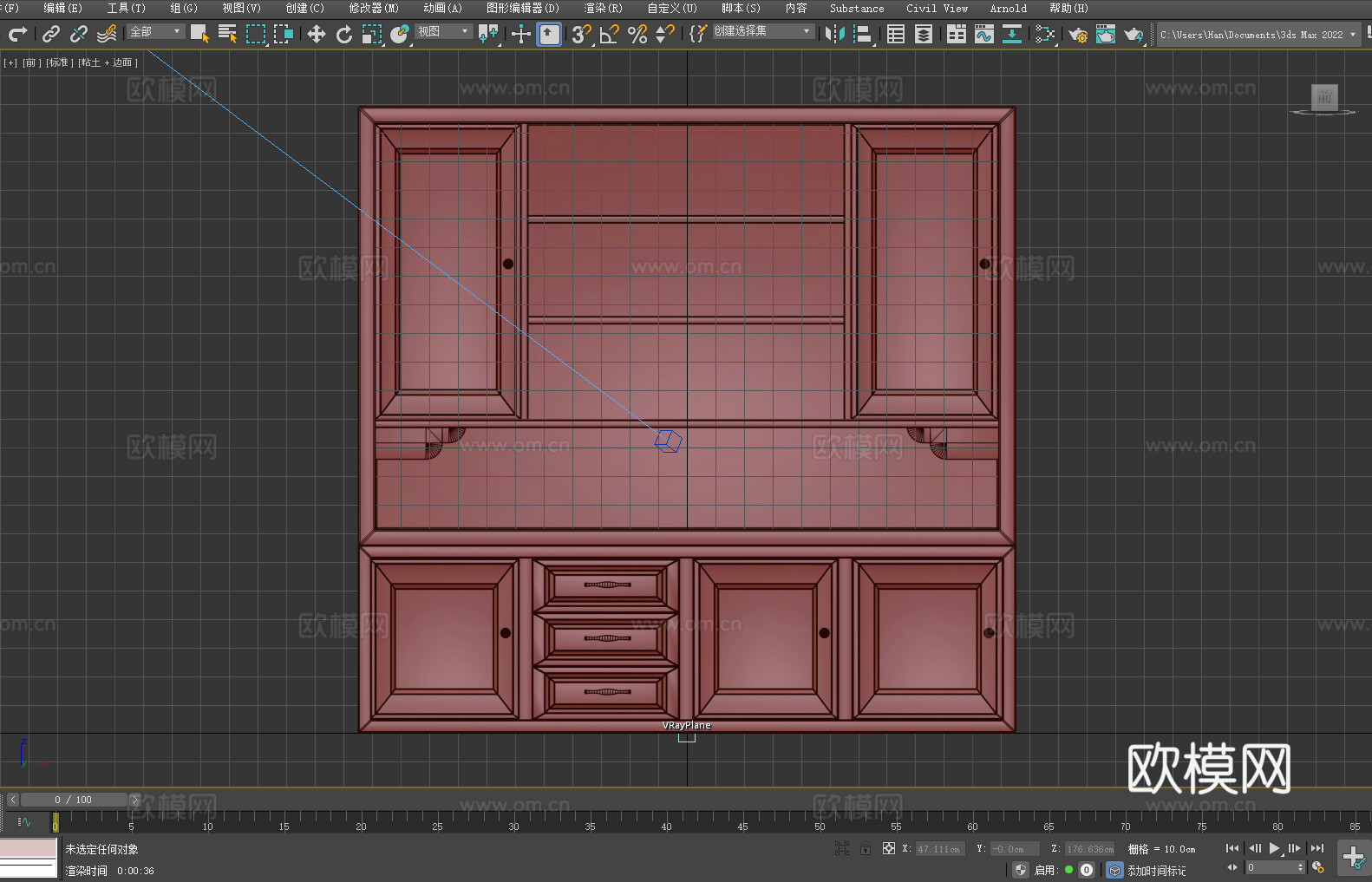Click the Redo arrow icon
Screen dimensions: 1372x882
tap(17, 34)
